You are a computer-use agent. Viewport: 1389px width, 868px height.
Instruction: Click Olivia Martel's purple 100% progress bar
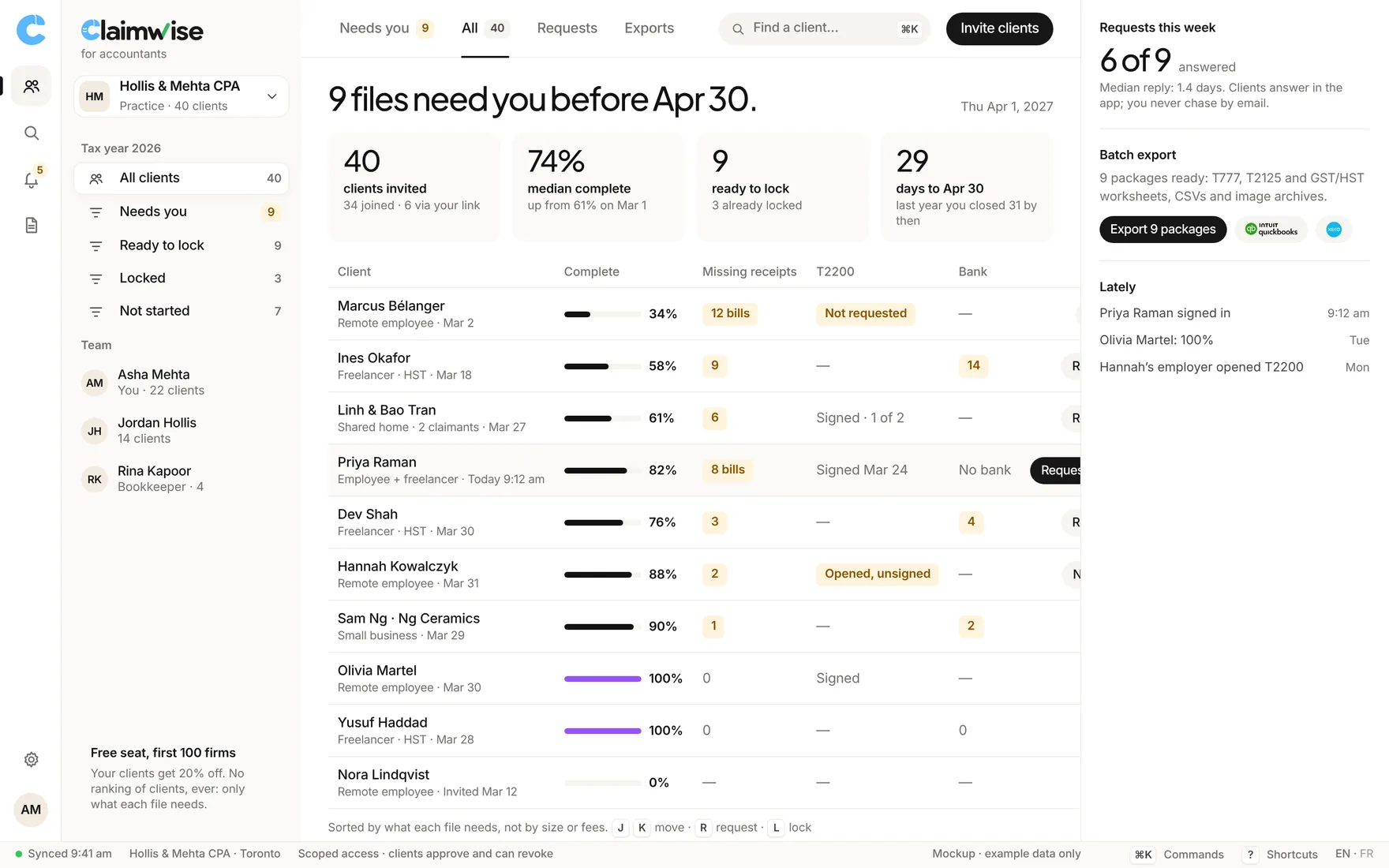(602, 679)
